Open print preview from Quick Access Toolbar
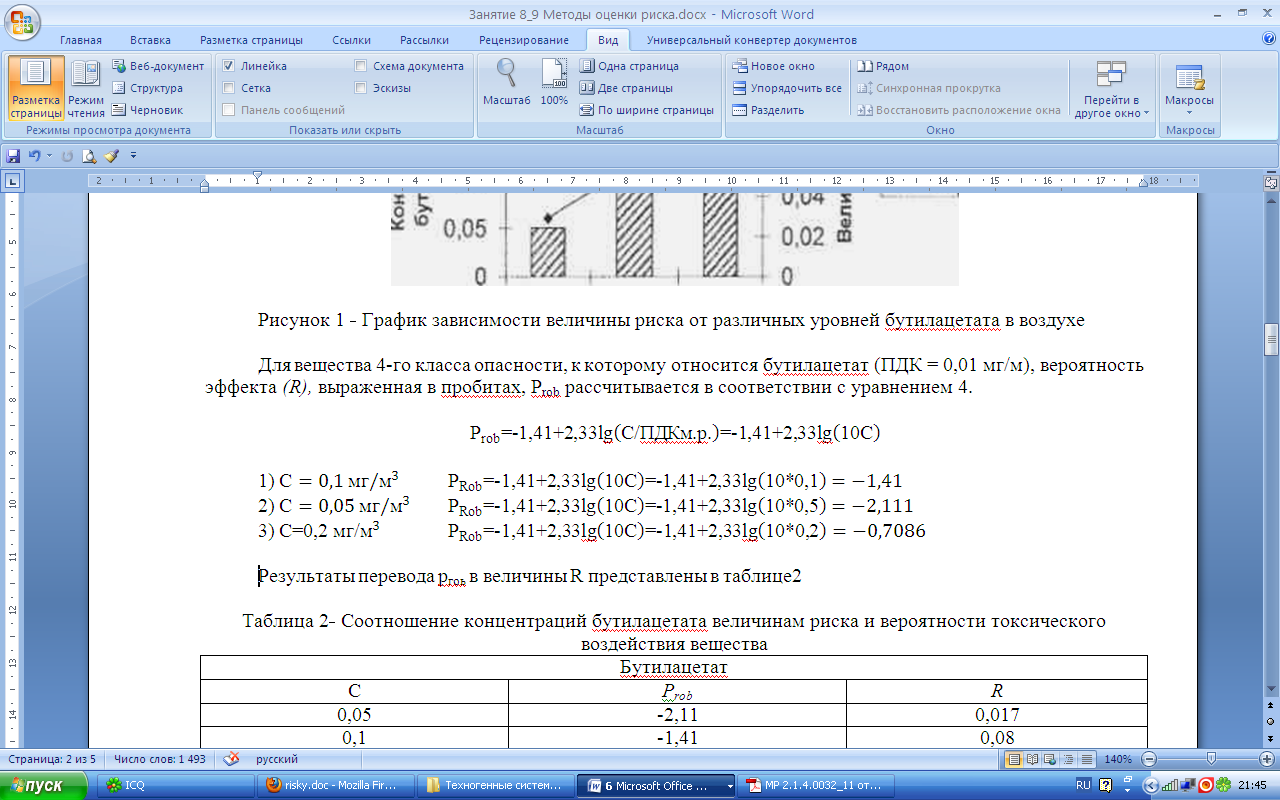The width and height of the screenshot is (1280, 800). tap(89, 156)
